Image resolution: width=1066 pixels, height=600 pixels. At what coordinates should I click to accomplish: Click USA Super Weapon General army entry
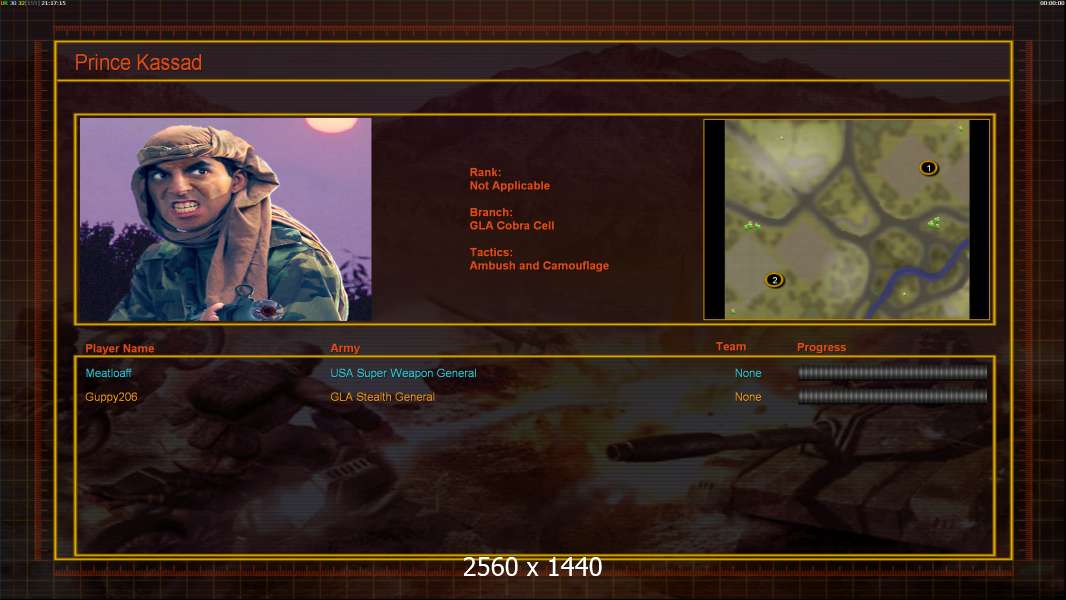click(403, 373)
